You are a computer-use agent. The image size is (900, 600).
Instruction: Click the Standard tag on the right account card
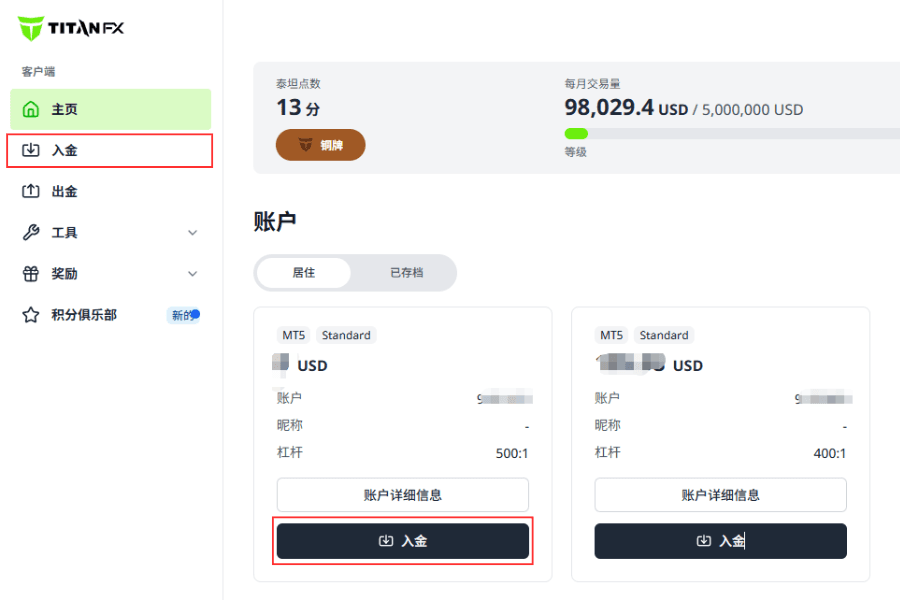(x=663, y=335)
